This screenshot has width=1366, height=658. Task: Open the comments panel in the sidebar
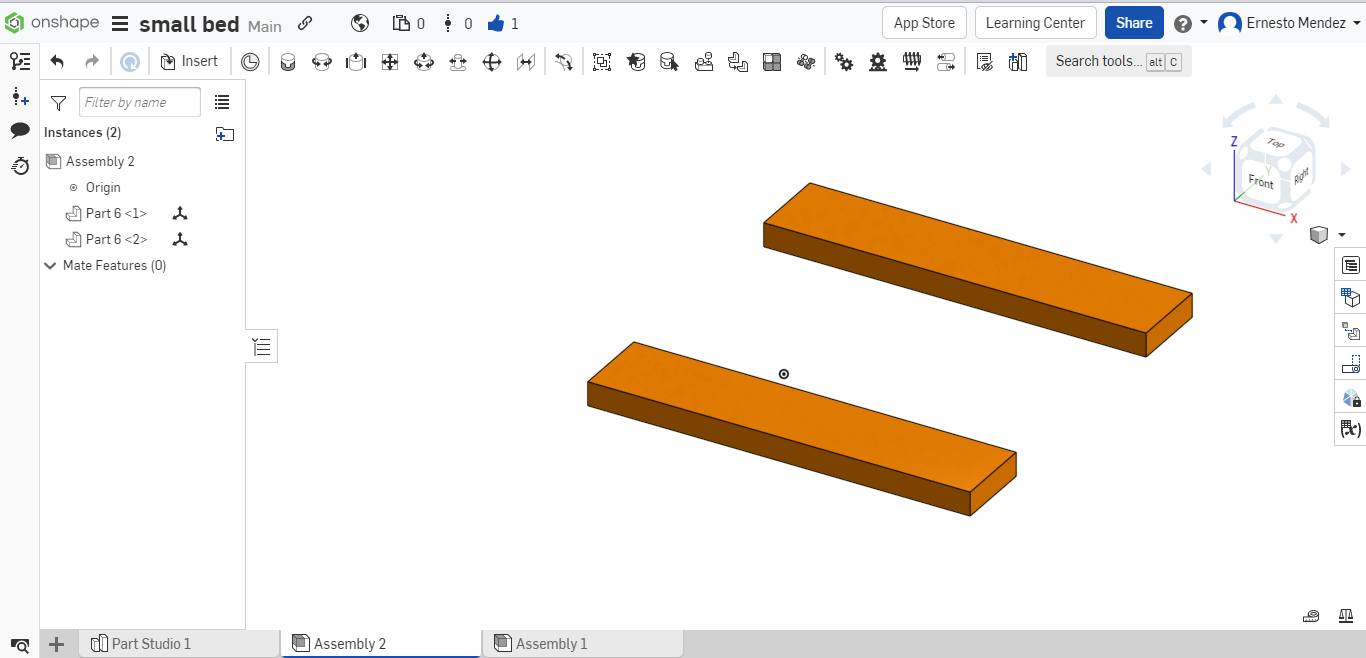click(x=20, y=131)
